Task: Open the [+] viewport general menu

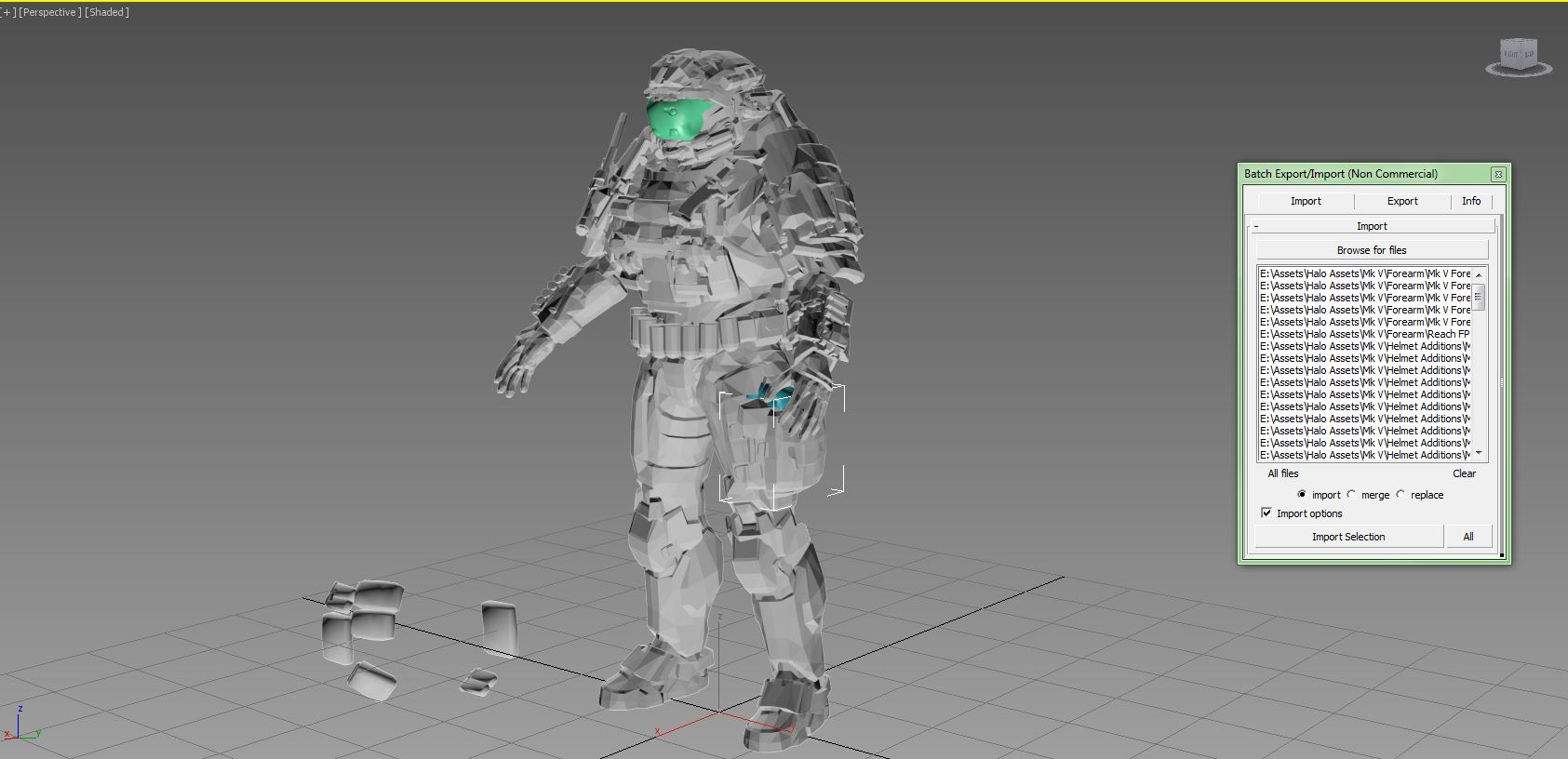Action: pyautogui.click(x=8, y=12)
